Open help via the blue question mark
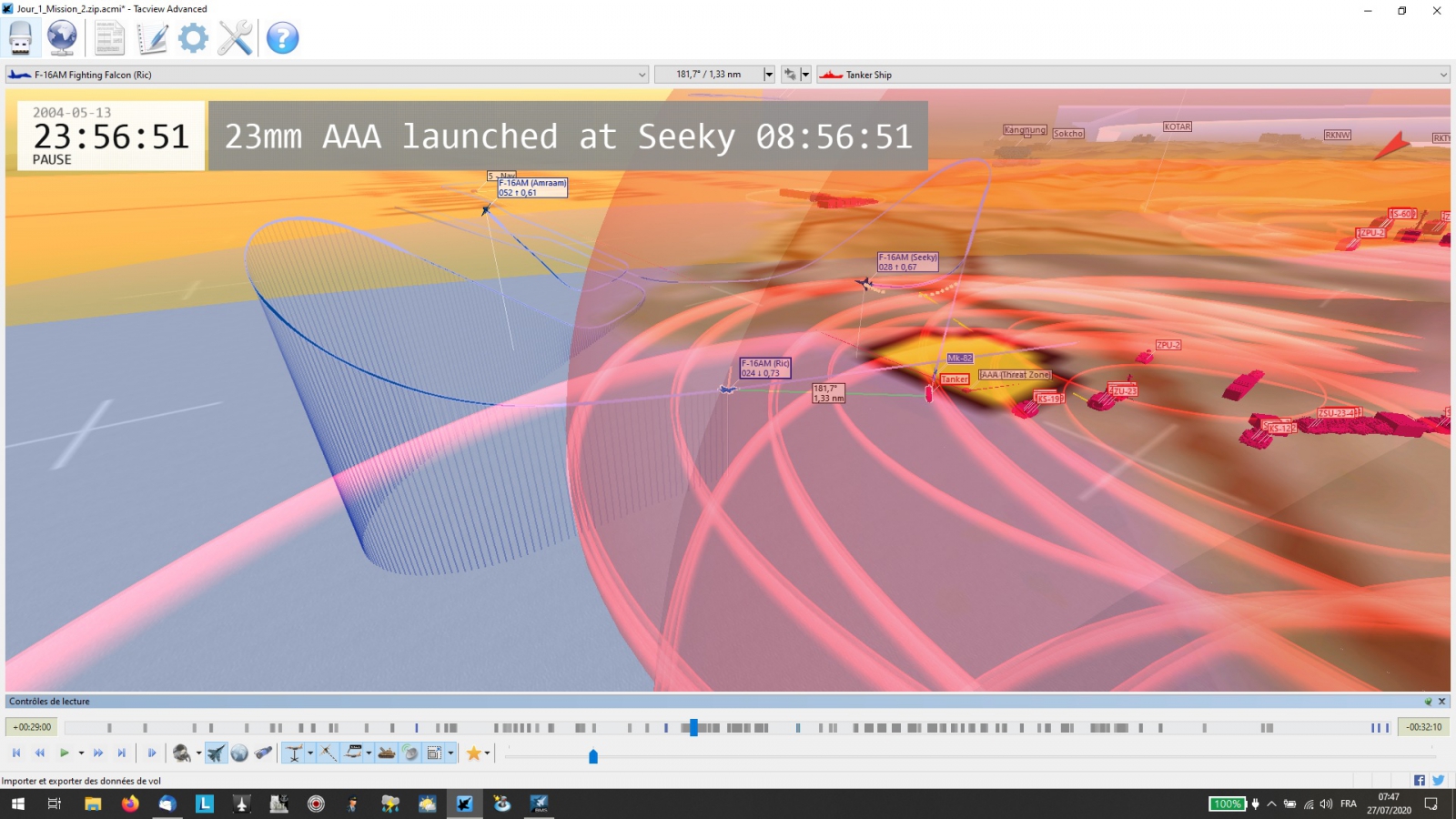1456x819 pixels. coord(282,38)
